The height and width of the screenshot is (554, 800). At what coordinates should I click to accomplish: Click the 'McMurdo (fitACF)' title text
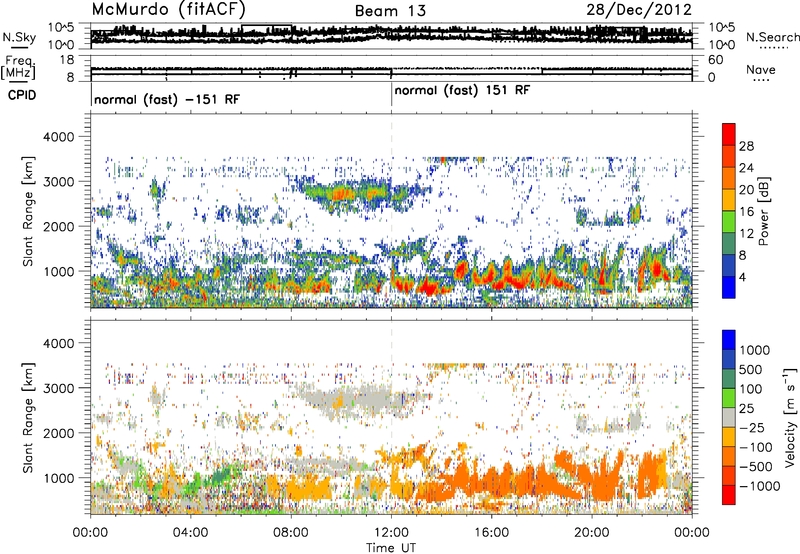tap(169, 9)
